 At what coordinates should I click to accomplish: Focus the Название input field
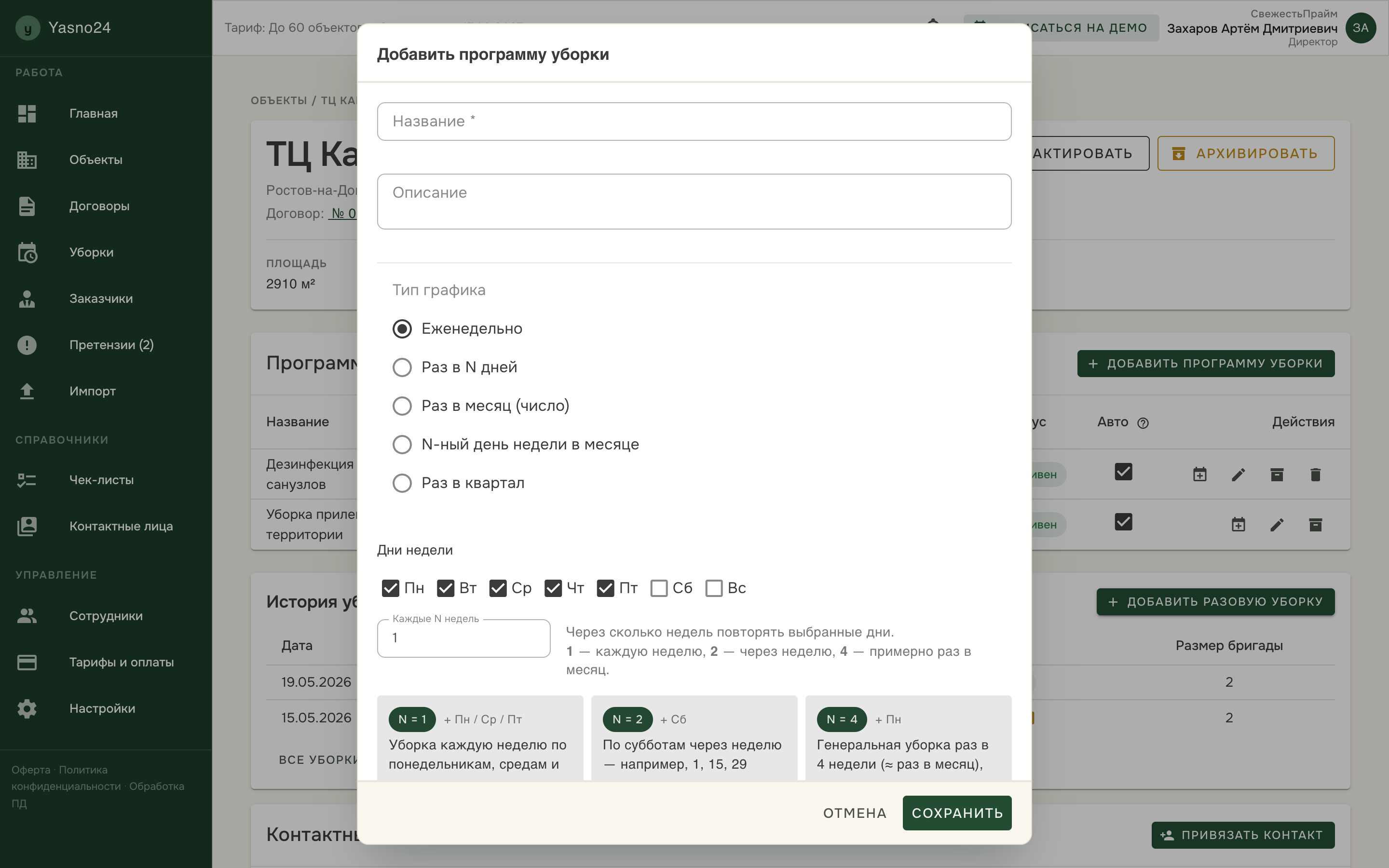pos(694,121)
